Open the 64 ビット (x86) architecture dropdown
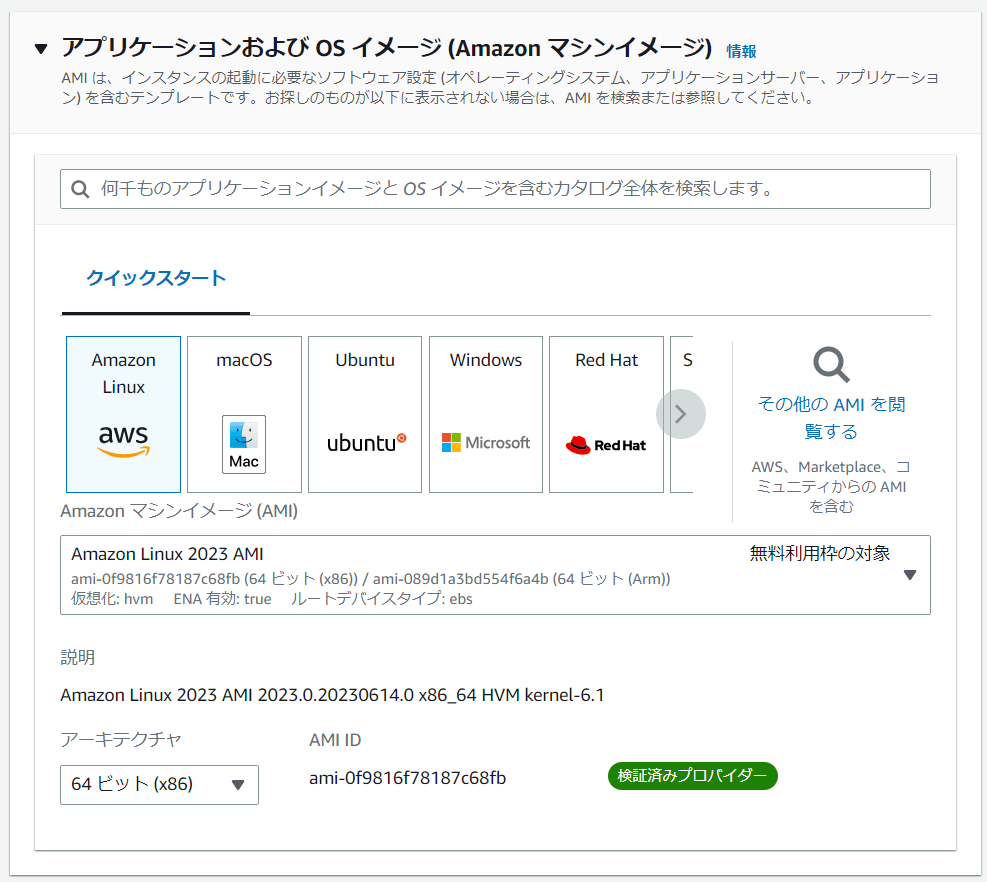Image resolution: width=987 pixels, height=882 pixels. pos(159,784)
